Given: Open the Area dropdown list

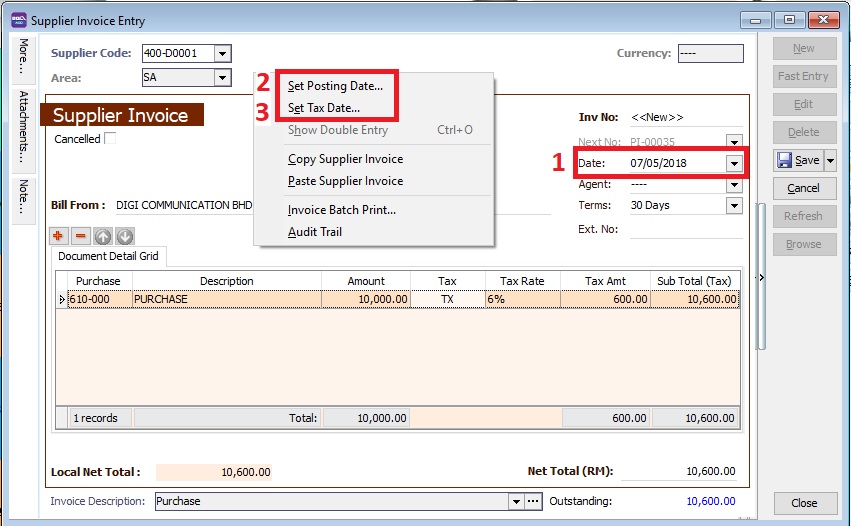Looking at the screenshot, I should point(222,77).
